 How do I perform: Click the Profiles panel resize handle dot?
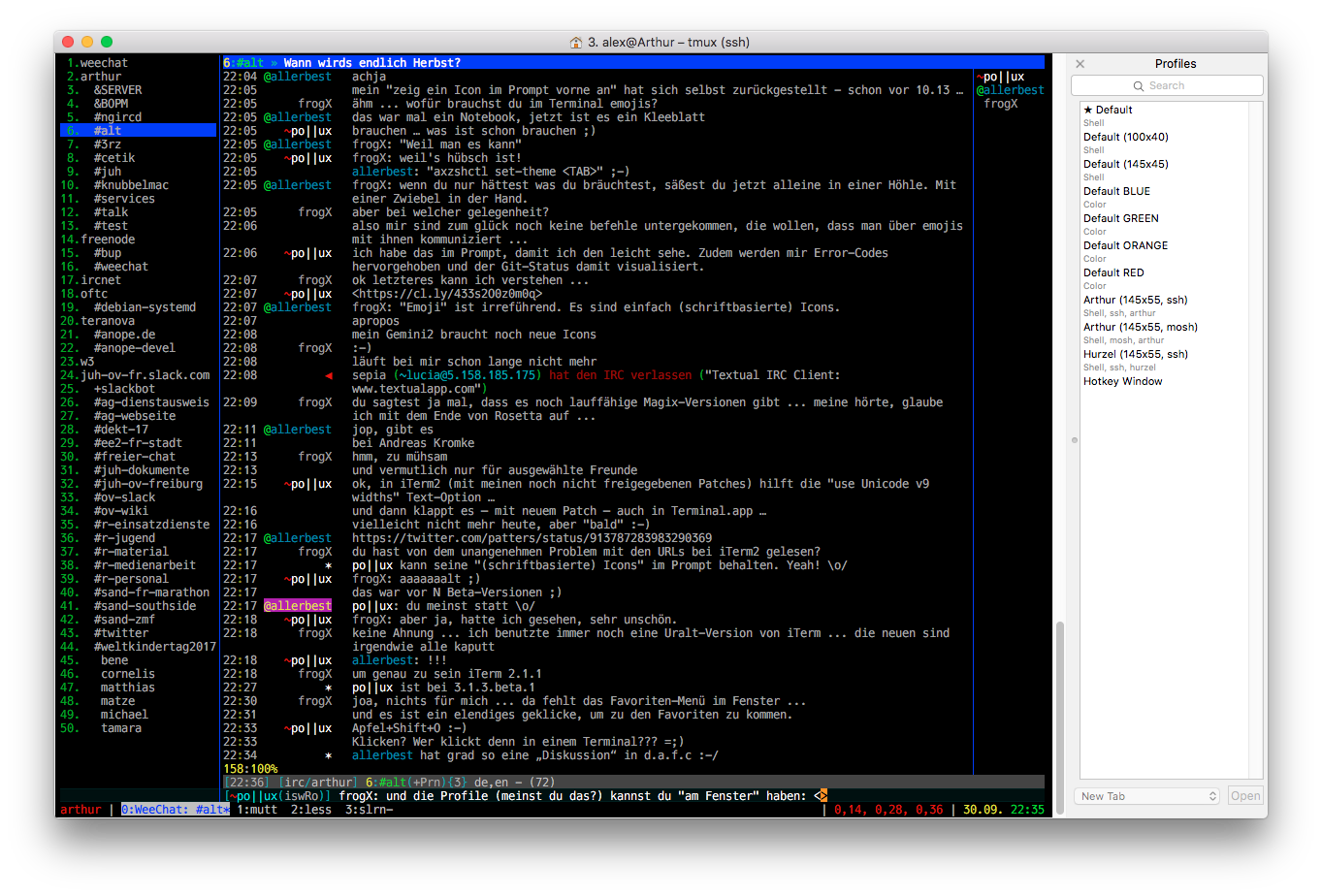1074,440
